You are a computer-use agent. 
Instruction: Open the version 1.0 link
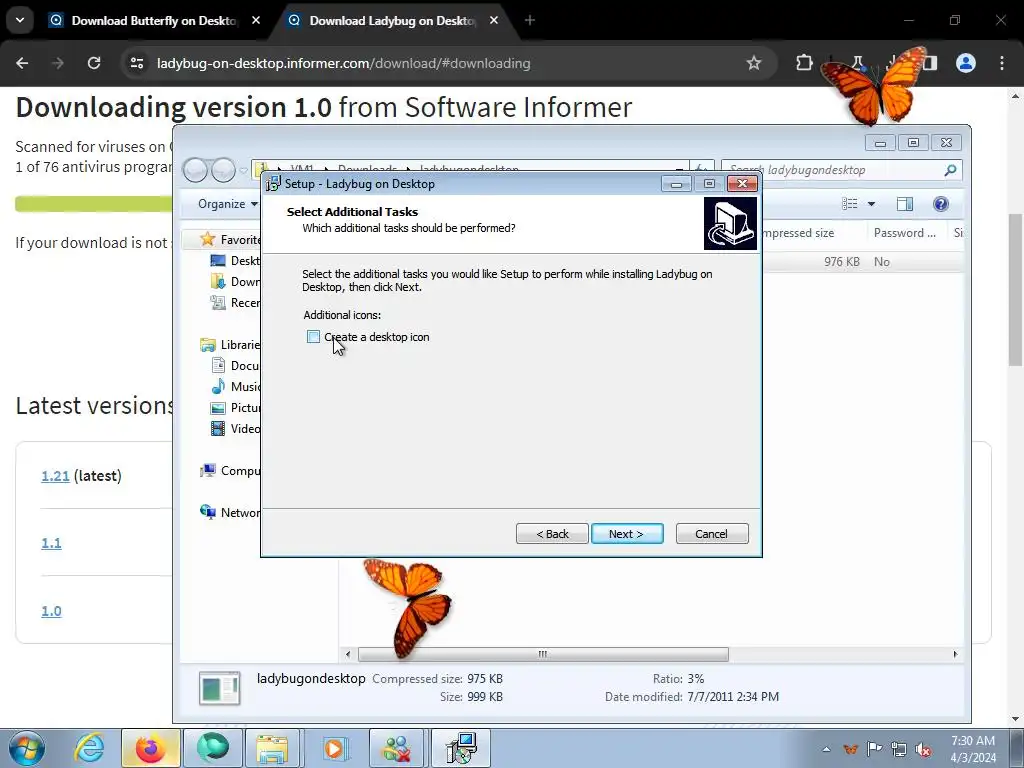point(51,611)
